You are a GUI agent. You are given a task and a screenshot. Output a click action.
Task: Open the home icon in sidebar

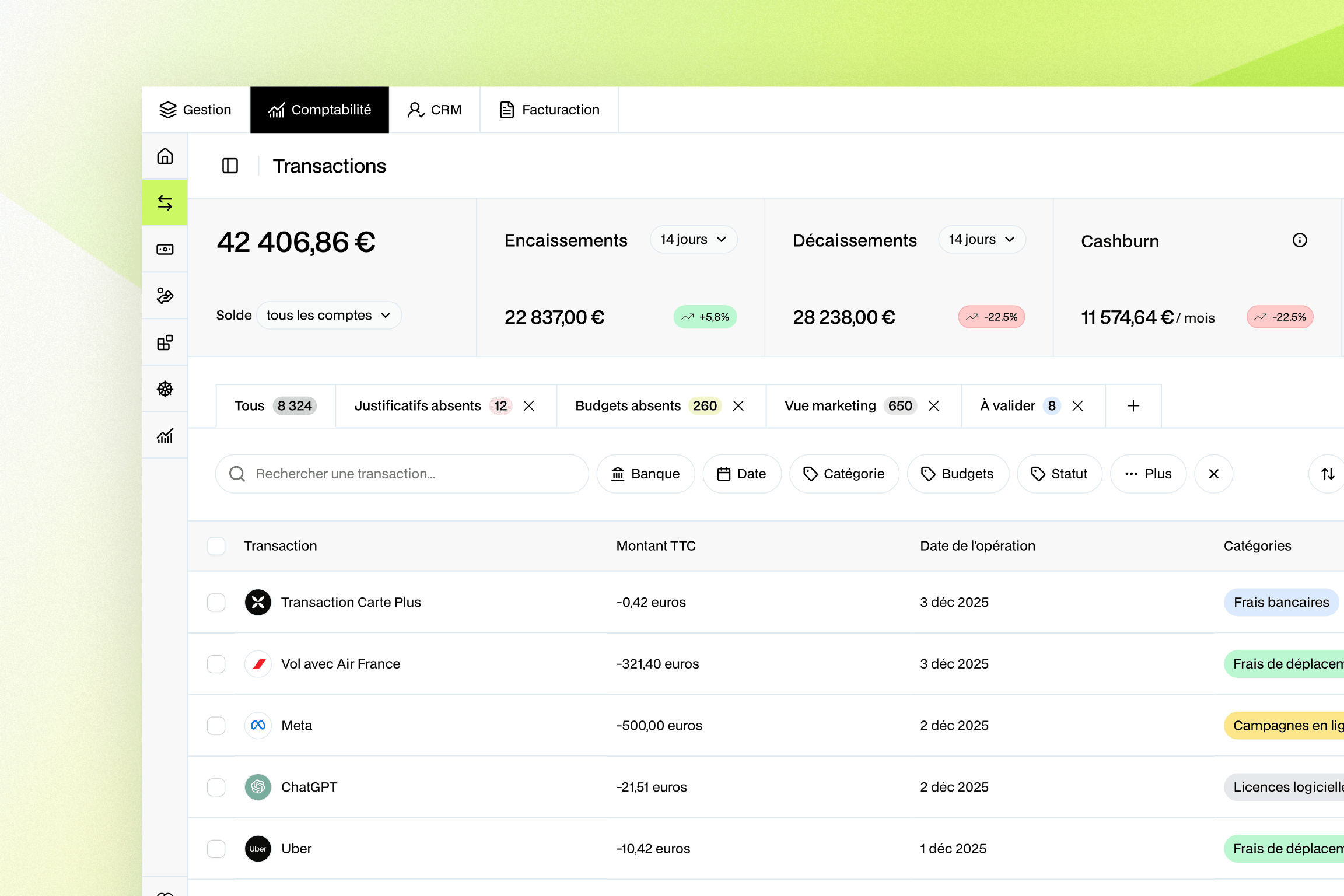(165, 156)
